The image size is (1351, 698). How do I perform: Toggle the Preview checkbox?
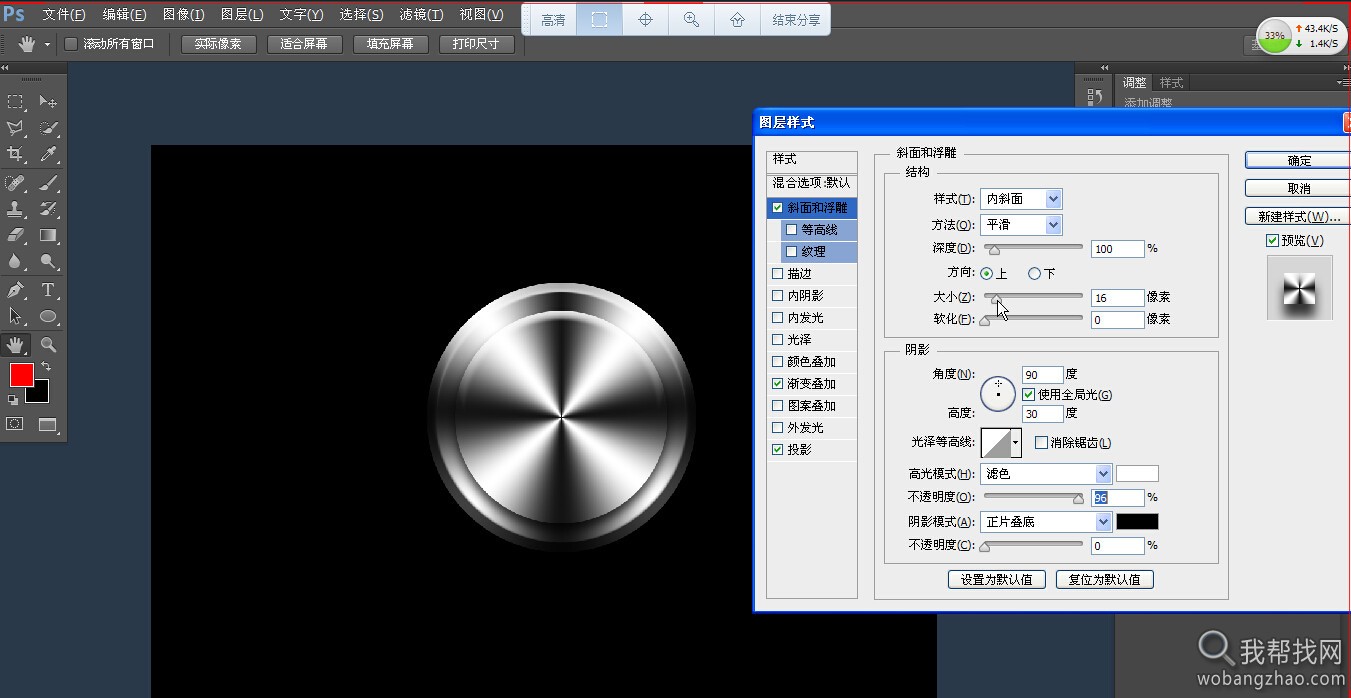(x=1272, y=241)
